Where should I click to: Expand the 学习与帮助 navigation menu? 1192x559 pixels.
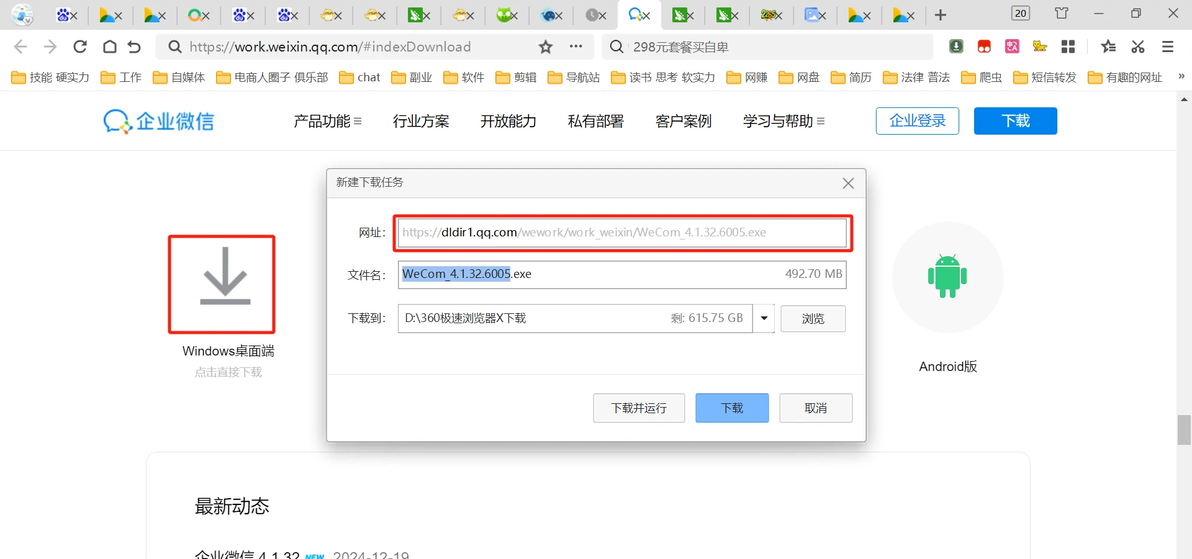click(784, 121)
